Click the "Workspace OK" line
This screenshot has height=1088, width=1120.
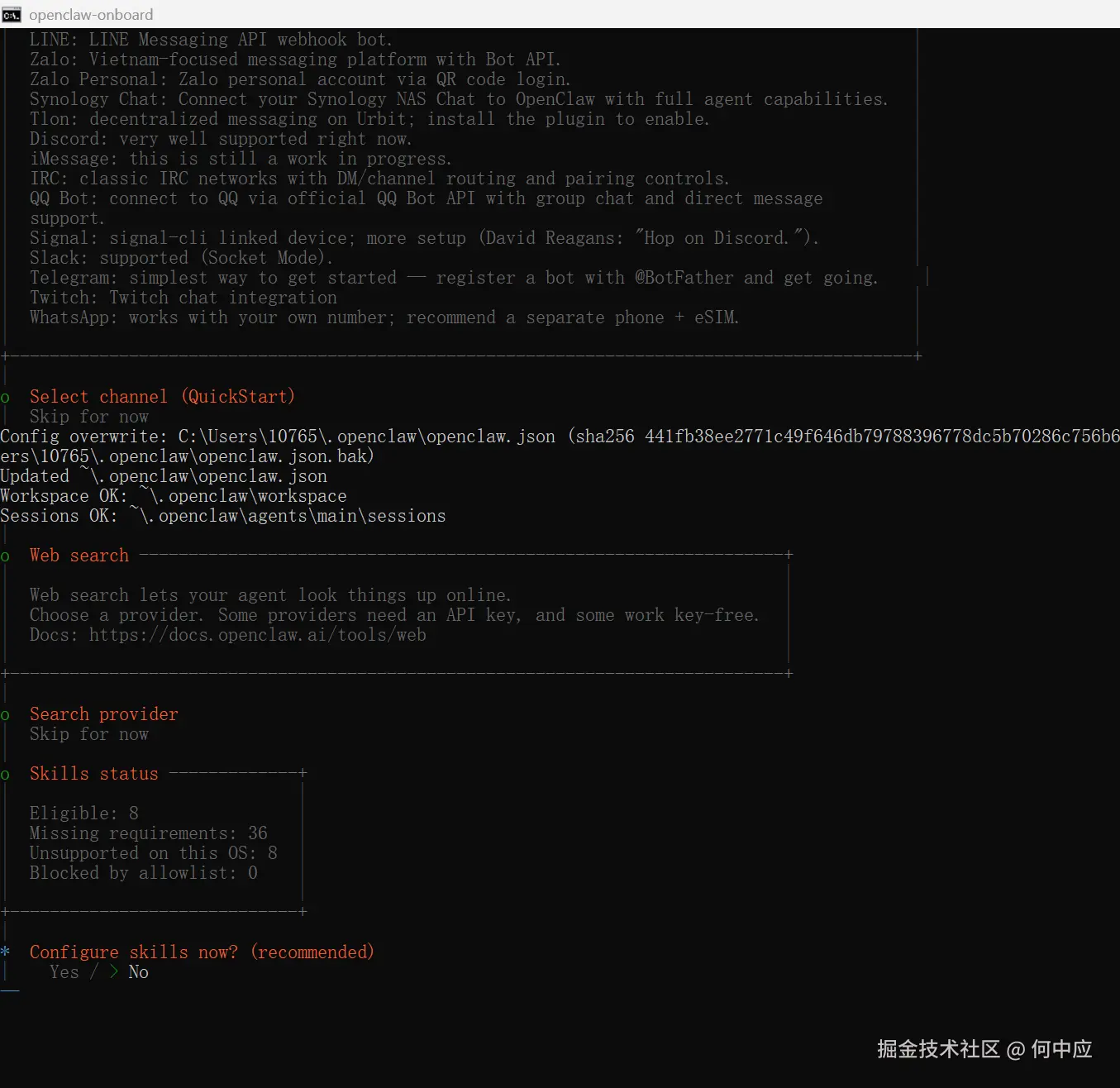tap(174, 496)
